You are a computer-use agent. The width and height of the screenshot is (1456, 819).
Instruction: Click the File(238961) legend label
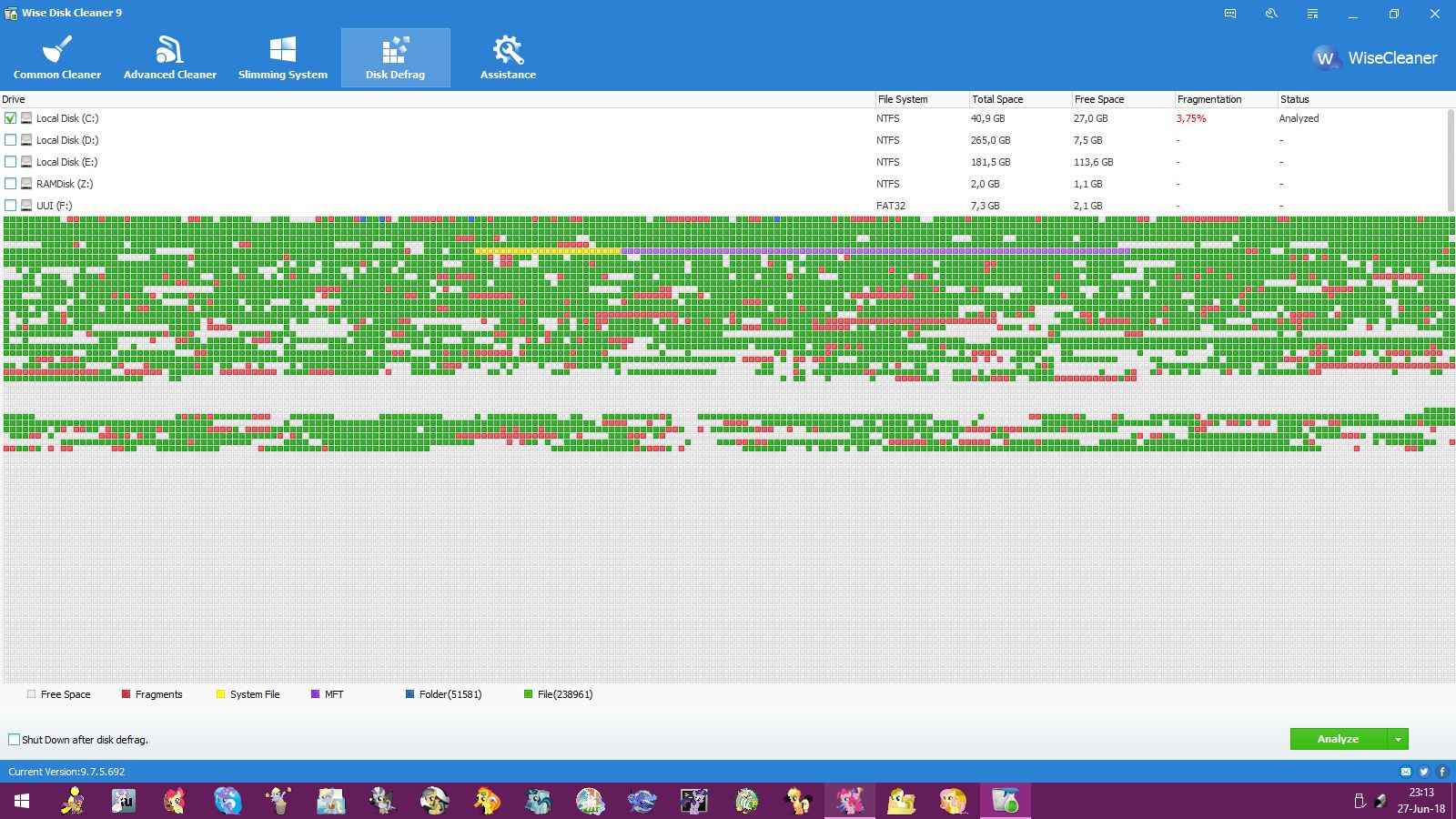point(565,694)
